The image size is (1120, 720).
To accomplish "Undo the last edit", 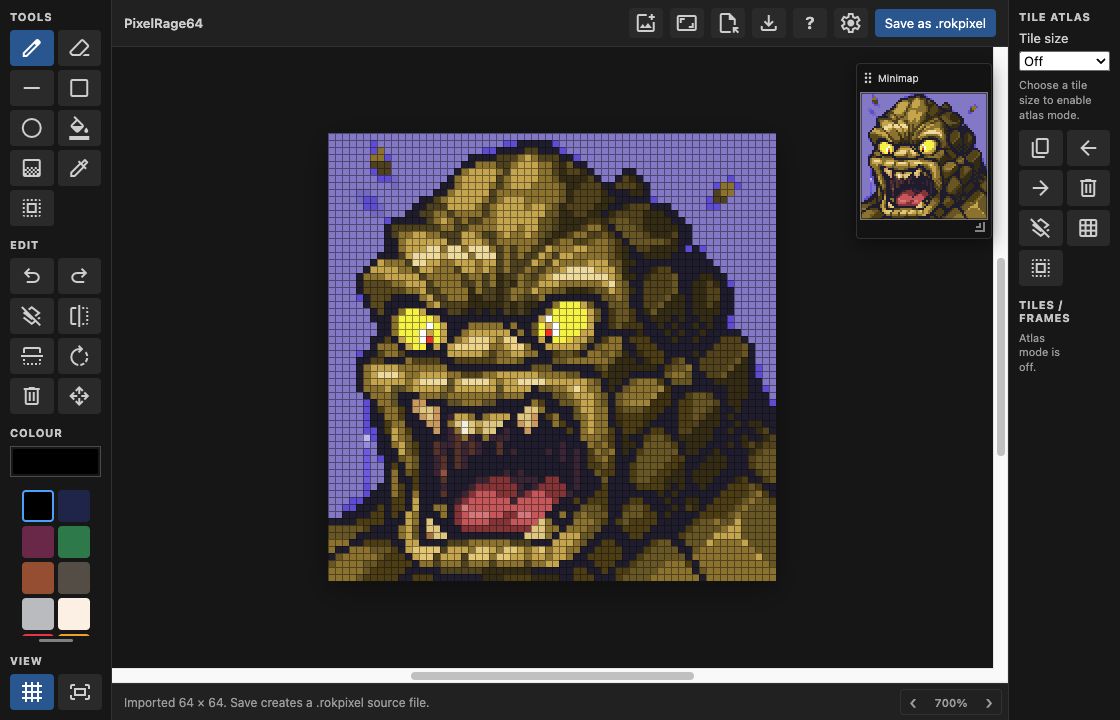I will click(31, 276).
